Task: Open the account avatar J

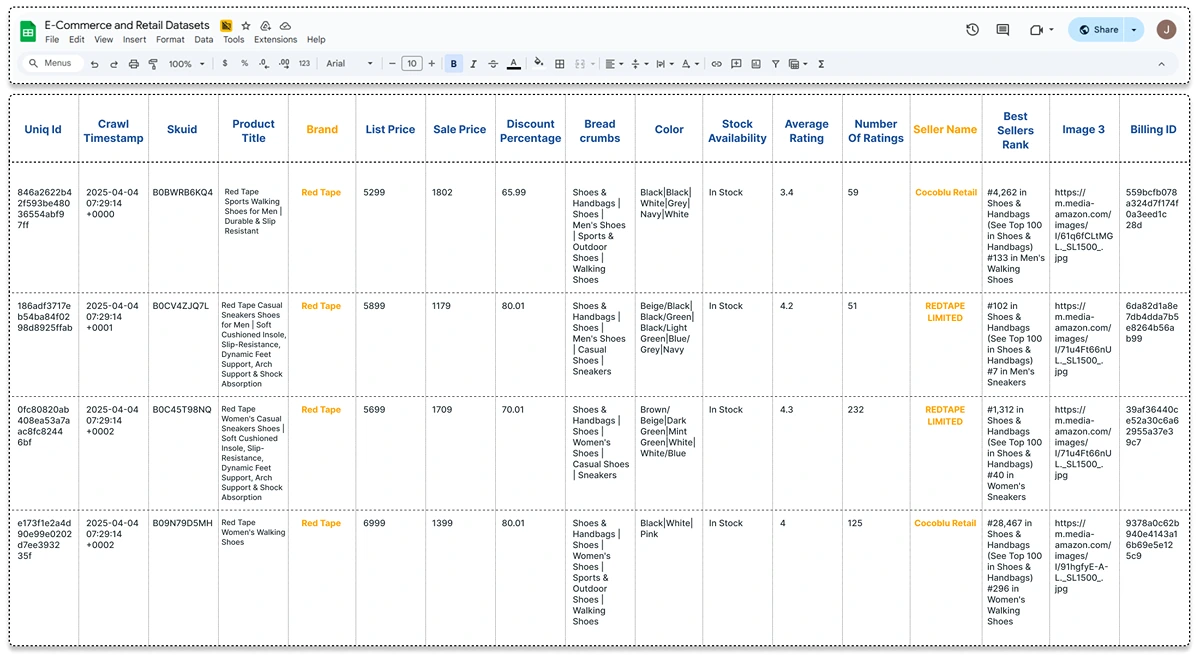Action: [1166, 30]
